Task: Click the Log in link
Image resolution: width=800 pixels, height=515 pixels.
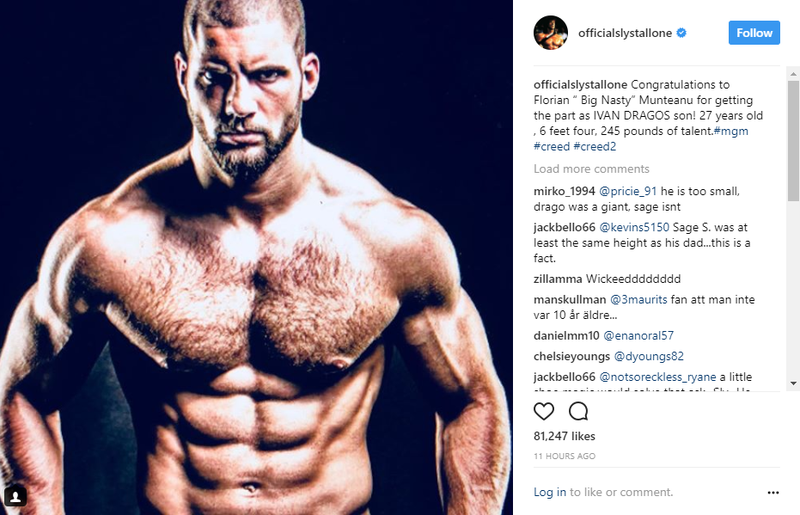Action: (x=550, y=492)
